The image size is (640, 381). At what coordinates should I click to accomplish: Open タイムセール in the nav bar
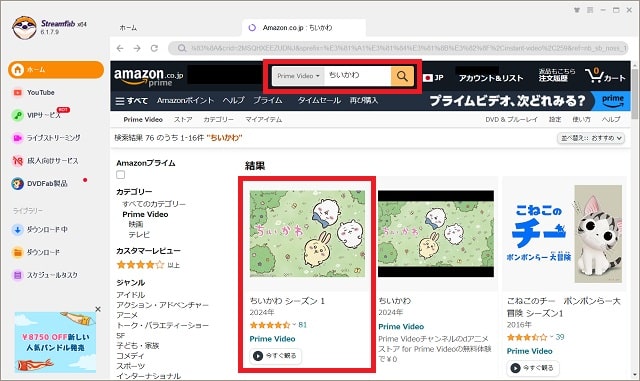(x=319, y=100)
